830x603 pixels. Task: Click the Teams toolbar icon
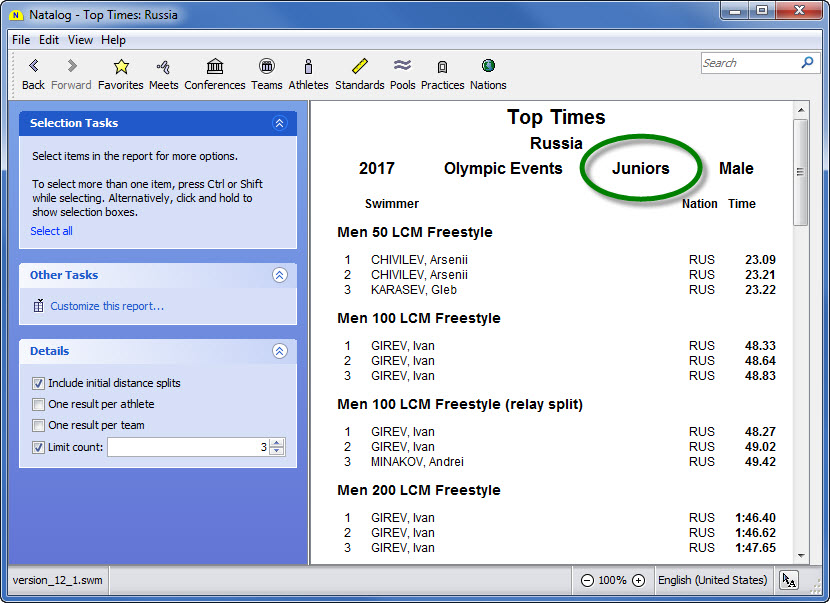tap(266, 67)
